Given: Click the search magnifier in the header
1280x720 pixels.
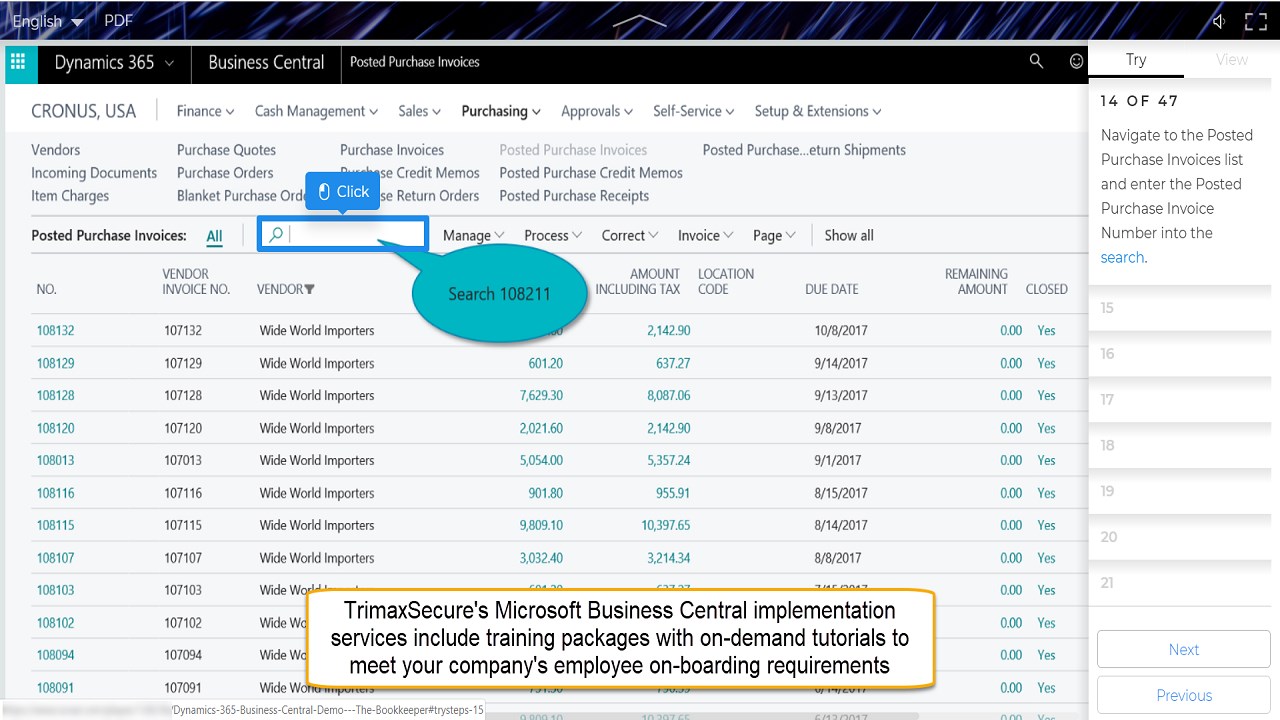Looking at the screenshot, I should pos(1036,61).
